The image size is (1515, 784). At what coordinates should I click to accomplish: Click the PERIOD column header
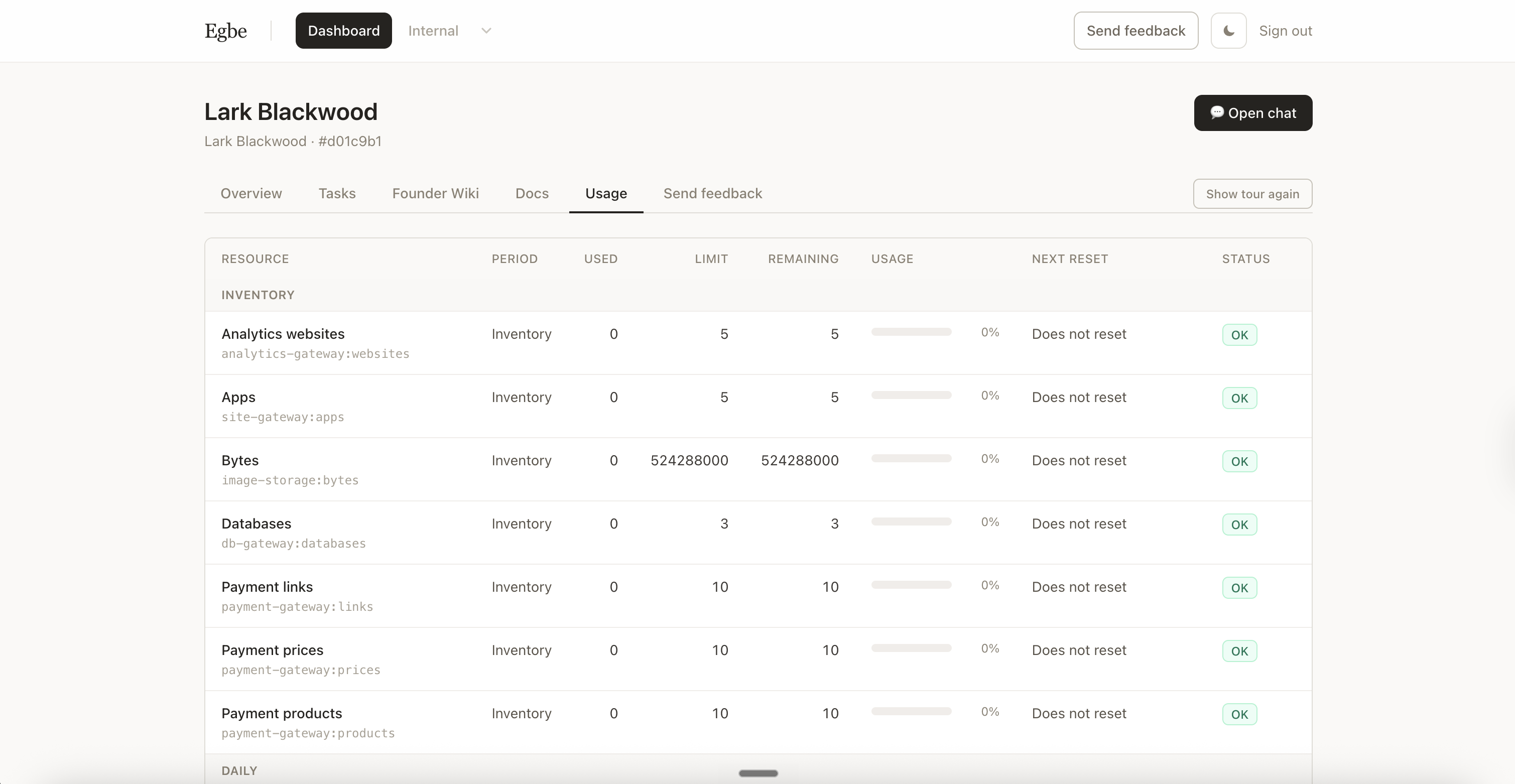click(515, 259)
